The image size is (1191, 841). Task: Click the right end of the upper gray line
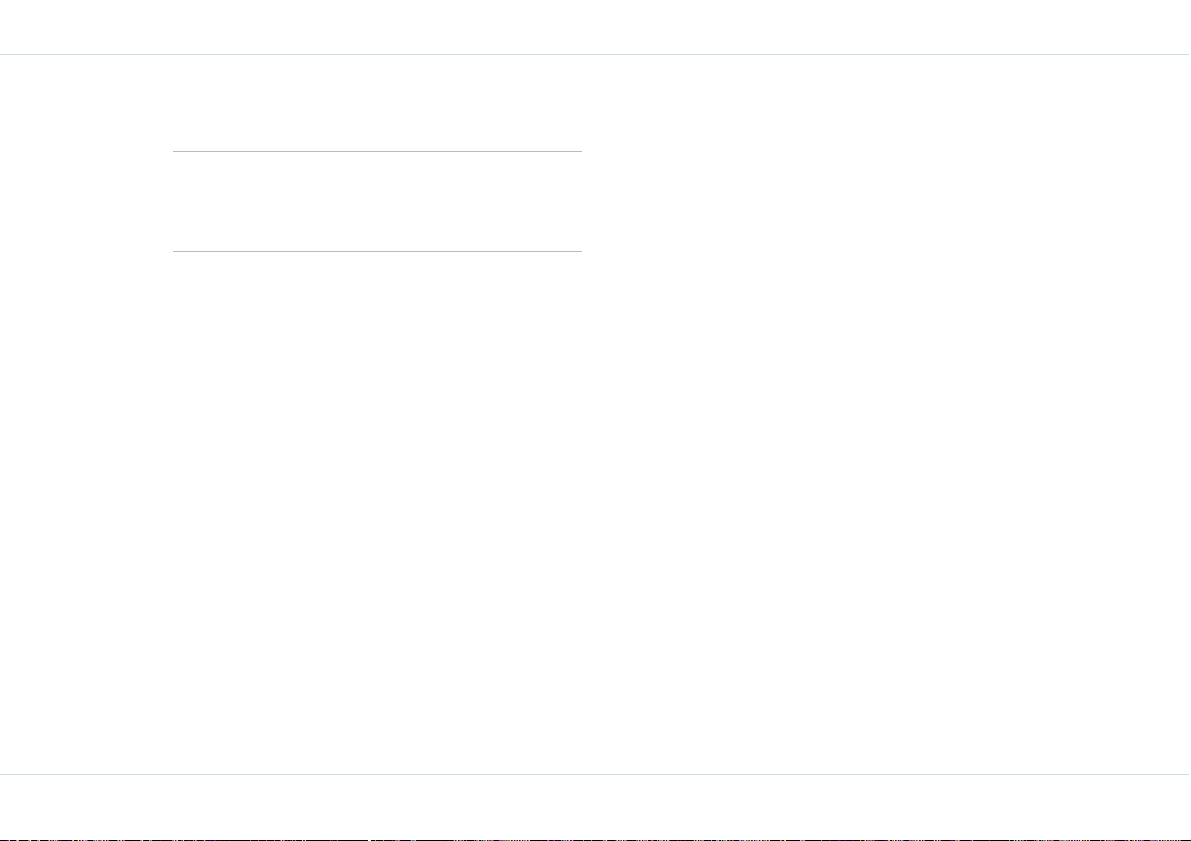(580, 151)
